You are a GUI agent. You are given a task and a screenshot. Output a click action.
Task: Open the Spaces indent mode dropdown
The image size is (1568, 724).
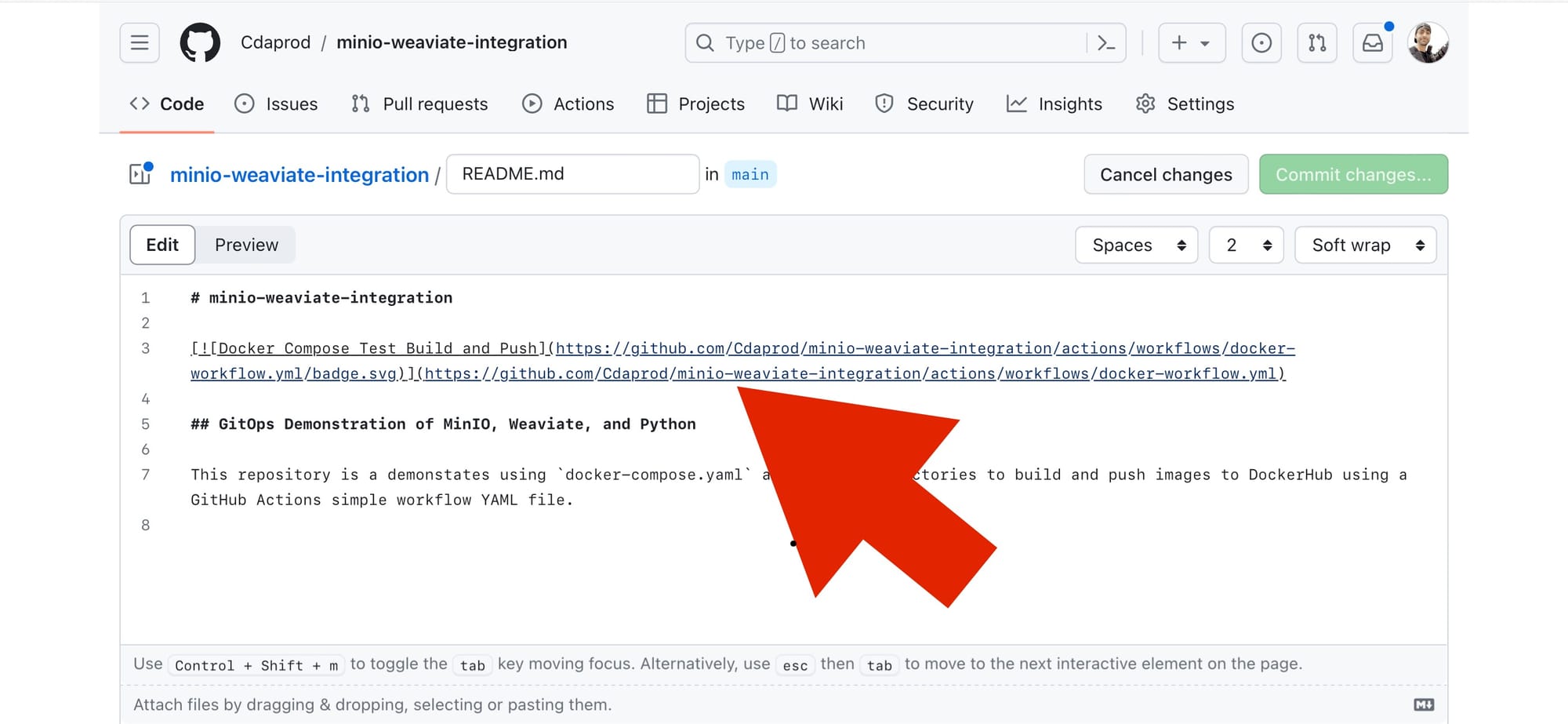pyautogui.click(x=1136, y=245)
